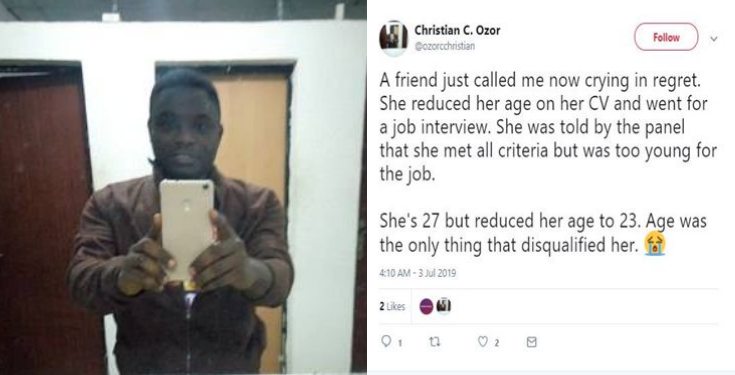Click like count beside the heart
The width and height of the screenshot is (735, 375).
coord(496,343)
